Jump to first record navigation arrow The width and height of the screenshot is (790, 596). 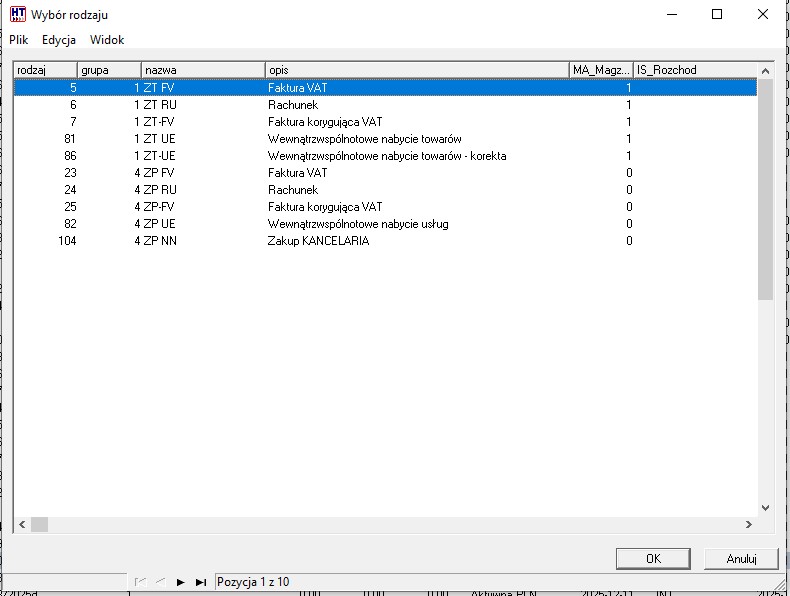point(139,581)
